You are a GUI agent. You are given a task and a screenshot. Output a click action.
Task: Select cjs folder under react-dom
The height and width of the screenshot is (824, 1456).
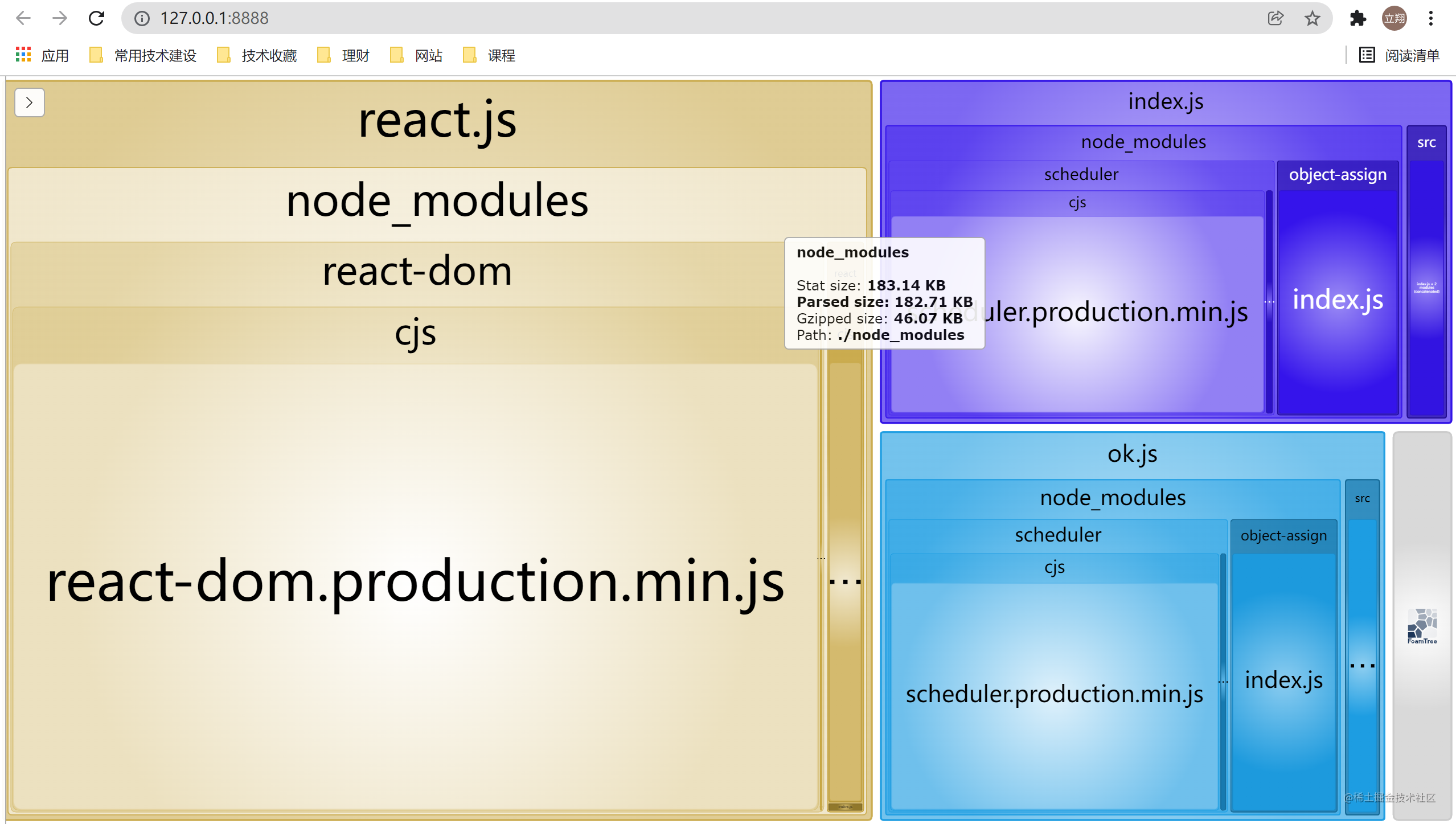[x=416, y=334]
